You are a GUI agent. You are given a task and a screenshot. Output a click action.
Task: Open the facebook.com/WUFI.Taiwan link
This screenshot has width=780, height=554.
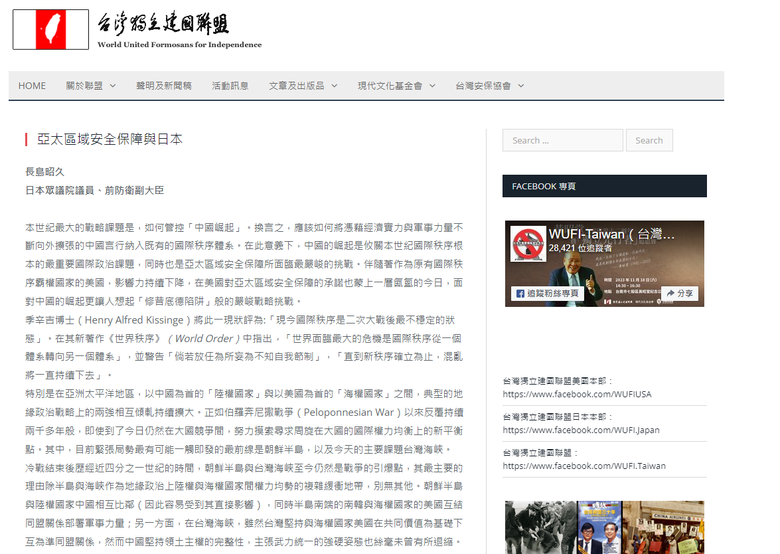[x=584, y=465]
